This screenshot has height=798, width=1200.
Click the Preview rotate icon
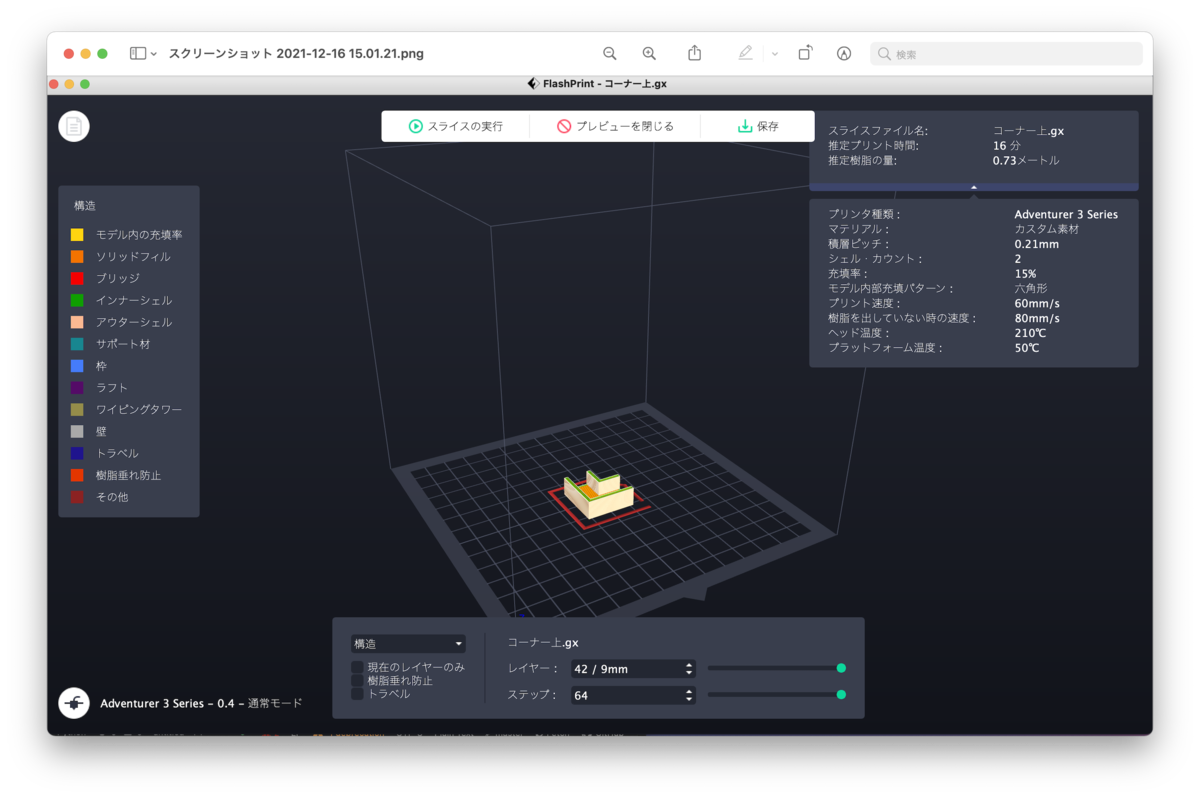(805, 53)
